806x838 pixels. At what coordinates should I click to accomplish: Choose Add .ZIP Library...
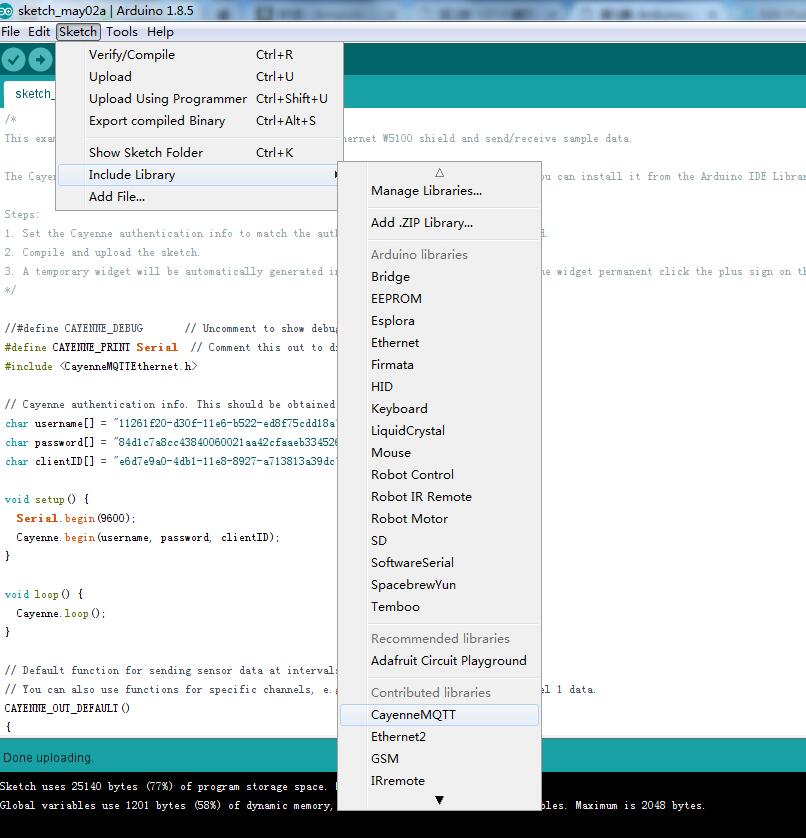[439, 223]
